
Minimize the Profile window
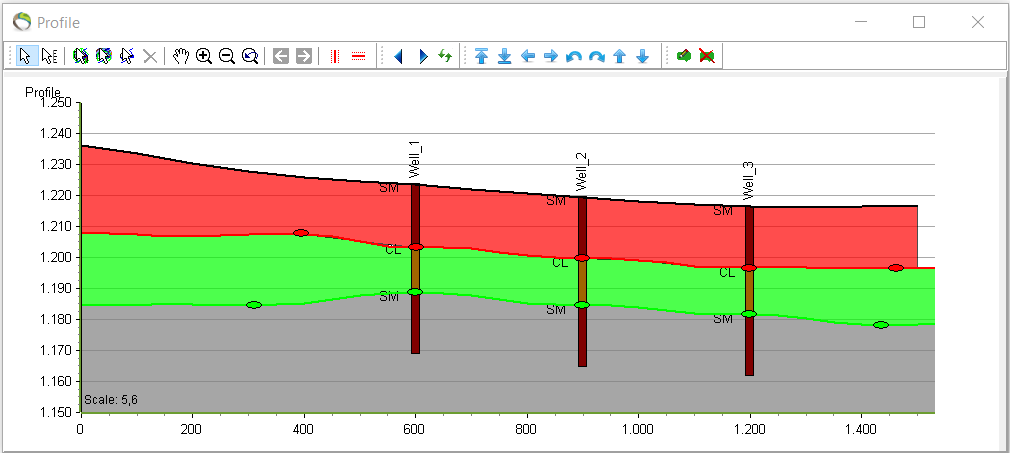(x=861, y=22)
